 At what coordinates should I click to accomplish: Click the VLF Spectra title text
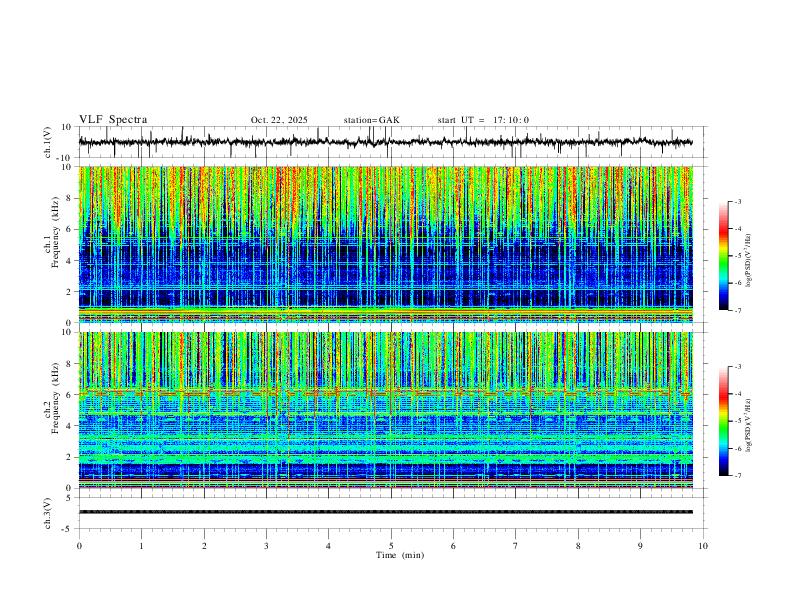[x=113, y=120]
